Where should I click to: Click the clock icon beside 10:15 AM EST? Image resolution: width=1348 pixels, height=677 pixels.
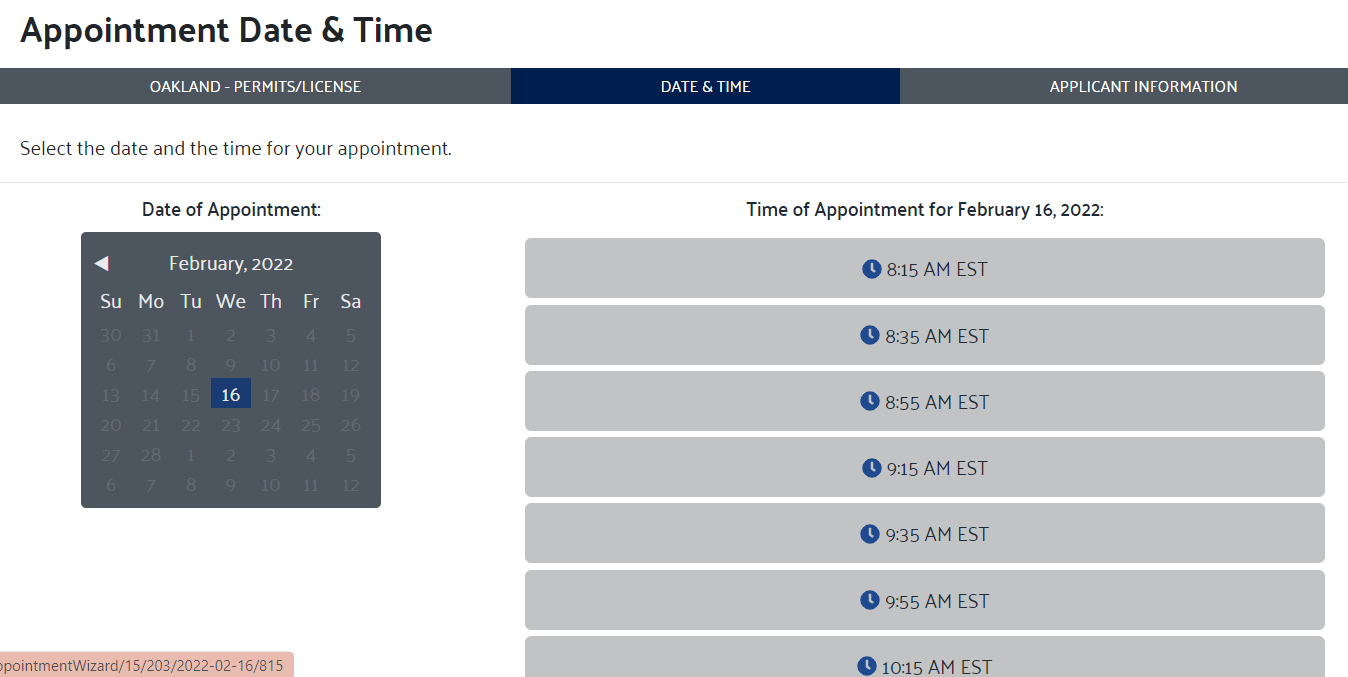(x=867, y=665)
